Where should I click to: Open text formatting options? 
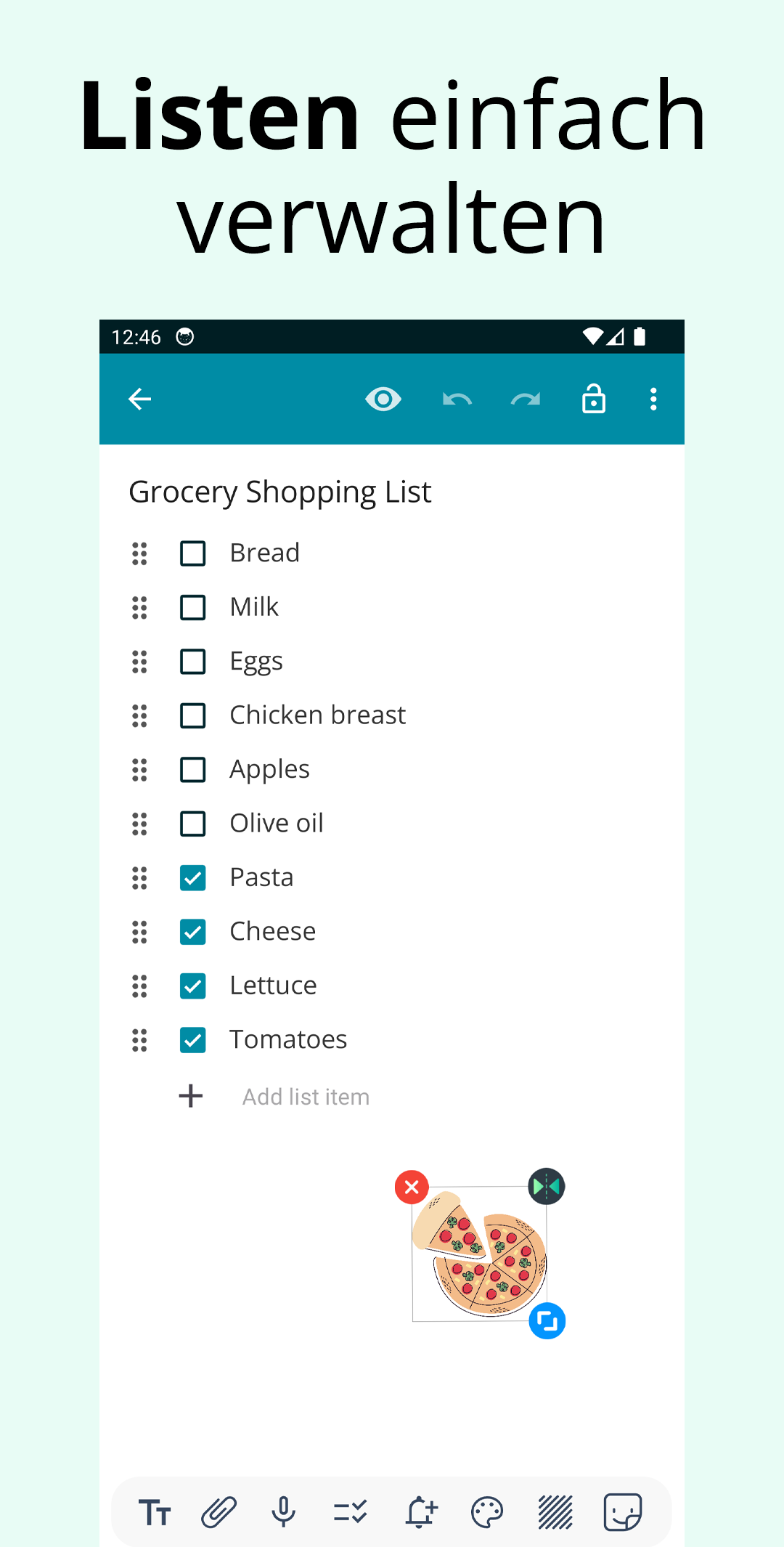tap(155, 1513)
